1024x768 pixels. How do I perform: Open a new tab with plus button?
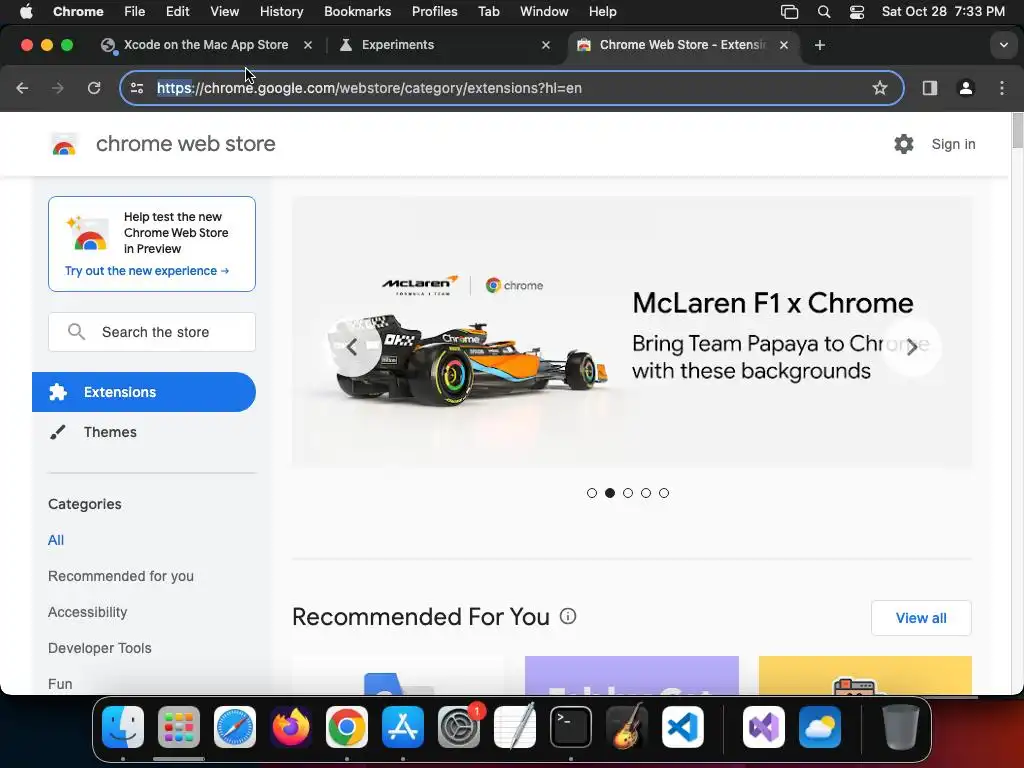820,45
